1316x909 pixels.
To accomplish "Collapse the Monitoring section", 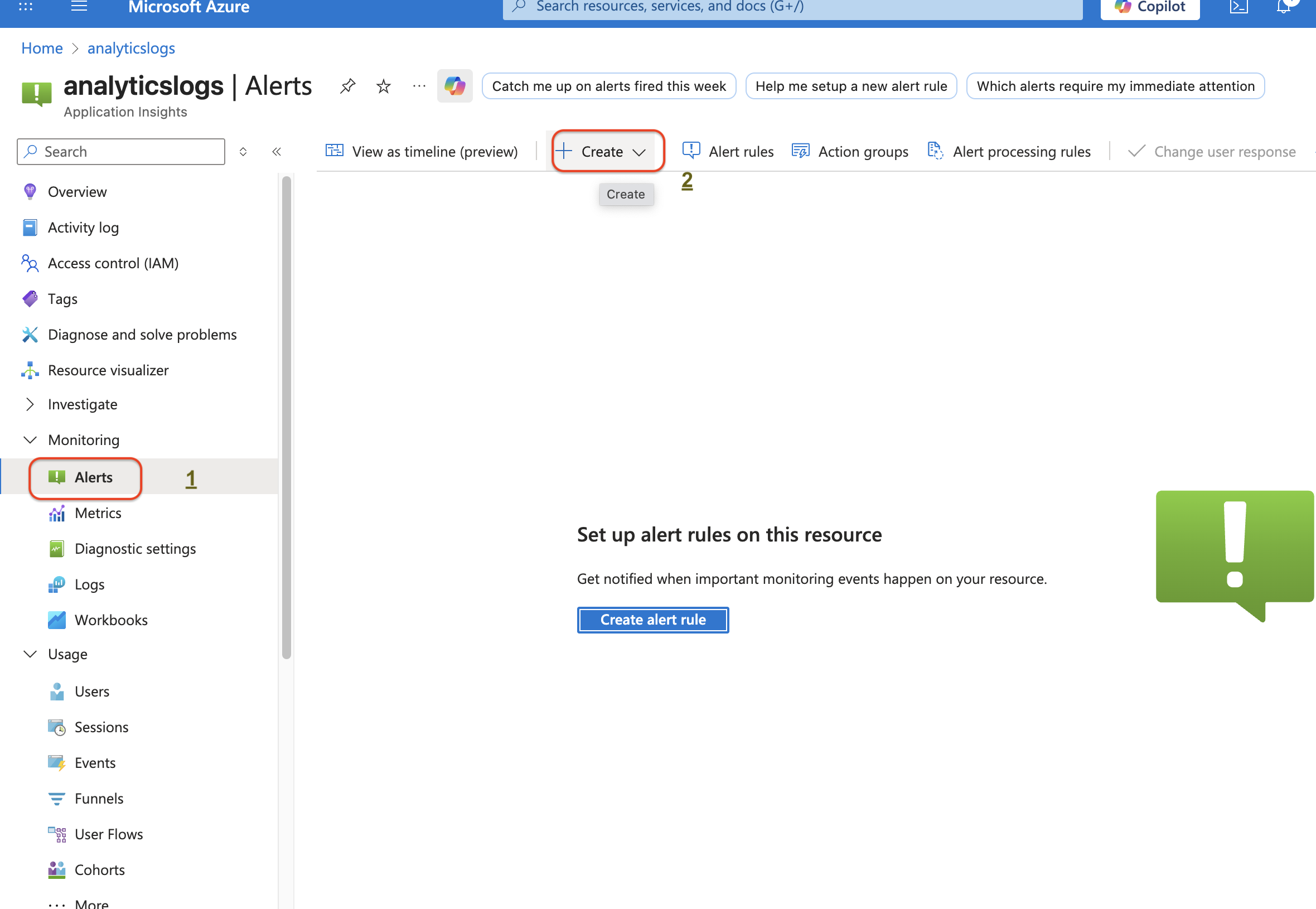I will point(83,439).
